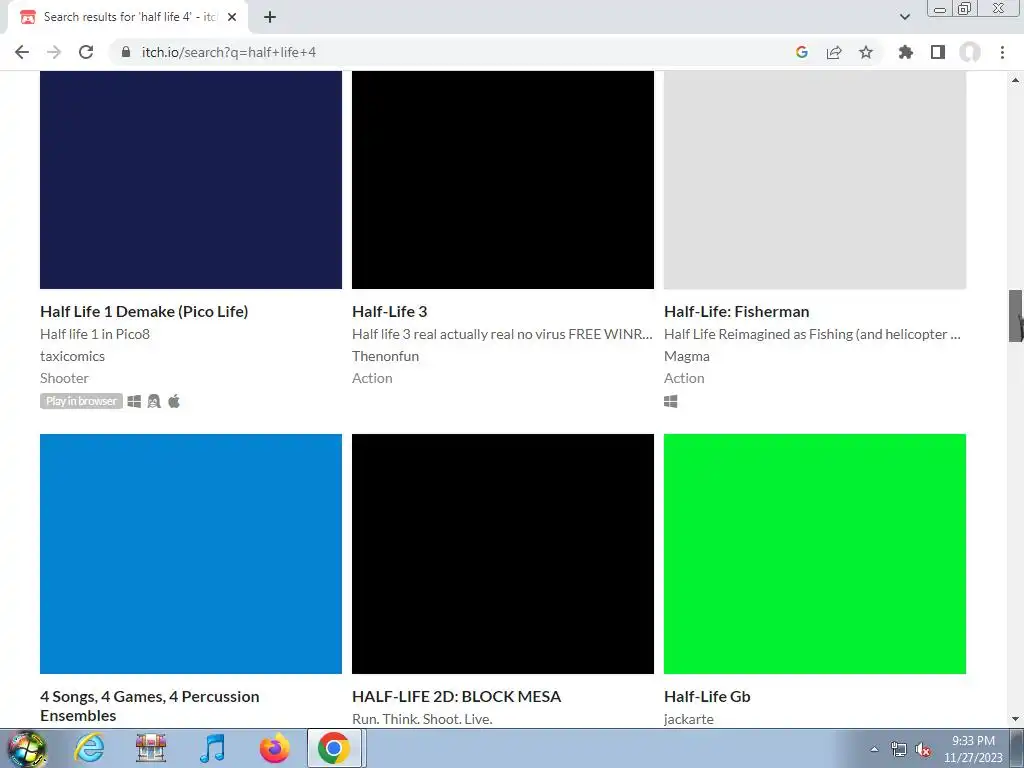The height and width of the screenshot is (768, 1024).
Task: View site security lock information
Action: pyautogui.click(x=126, y=52)
